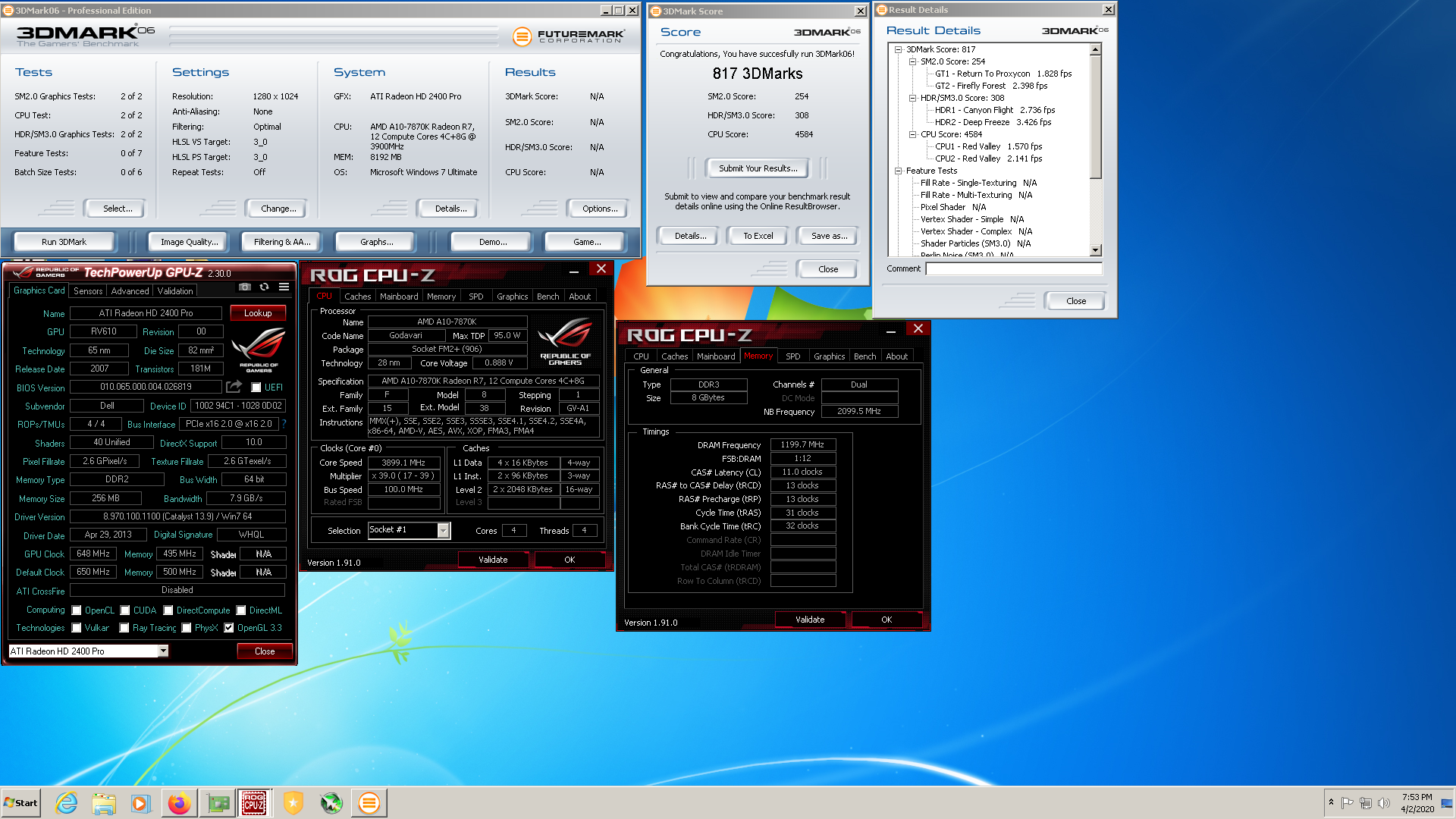Click the Result Details scrollbar down arrow
This screenshot has width=1456, height=819.
1095,250
